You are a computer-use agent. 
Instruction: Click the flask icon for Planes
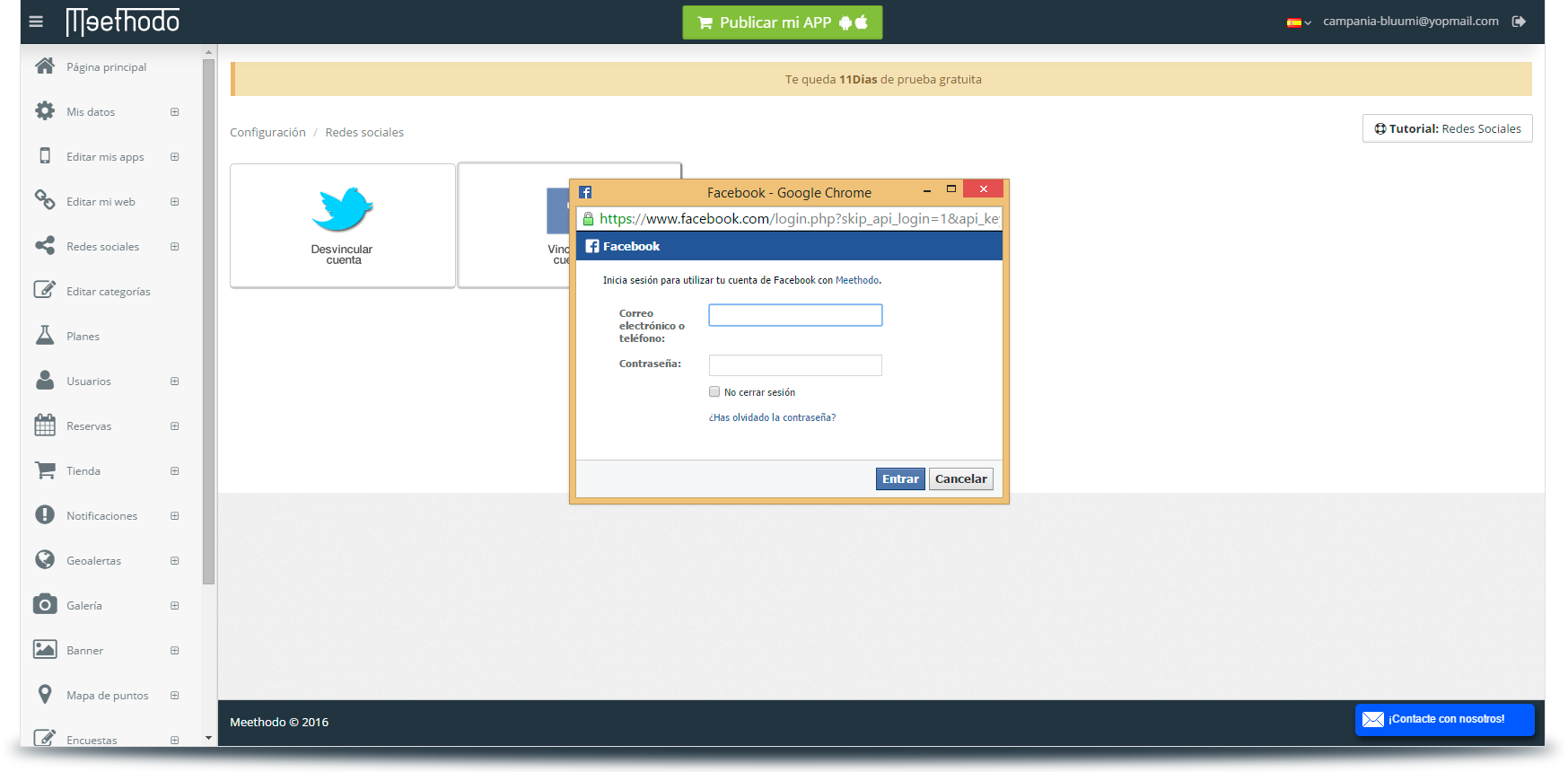(45, 335)
